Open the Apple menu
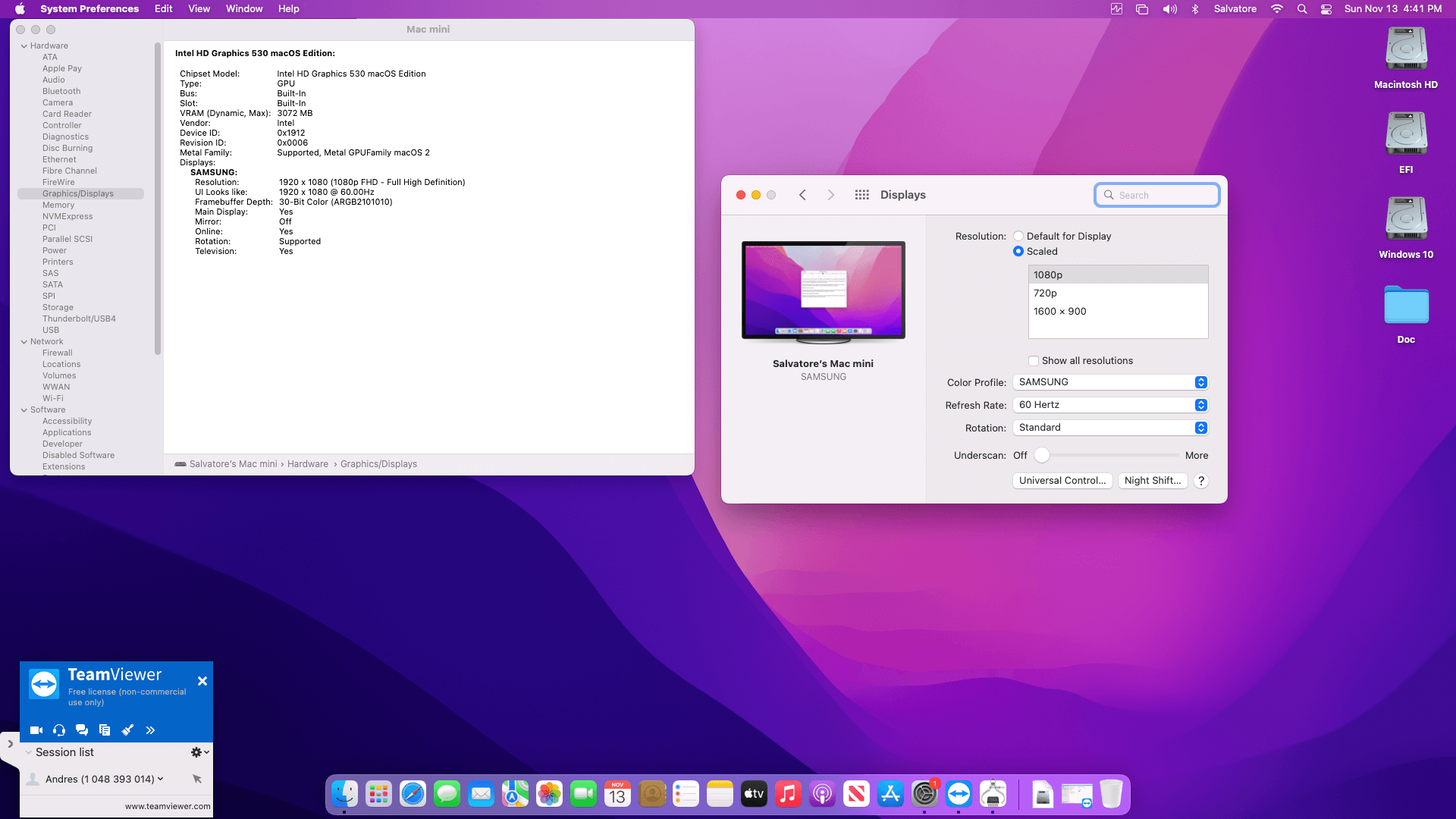The width and height of the screenshot is (1456, 819). [20, 9]
